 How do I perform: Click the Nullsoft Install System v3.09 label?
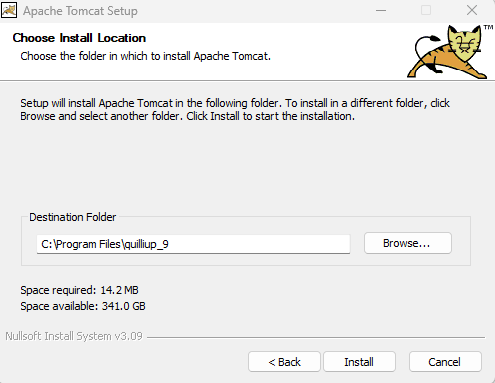point(74,336)
